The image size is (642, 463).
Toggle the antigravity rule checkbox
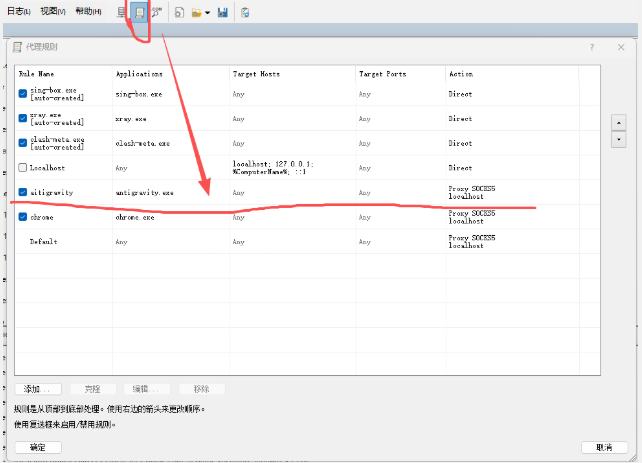pos(23,191)
